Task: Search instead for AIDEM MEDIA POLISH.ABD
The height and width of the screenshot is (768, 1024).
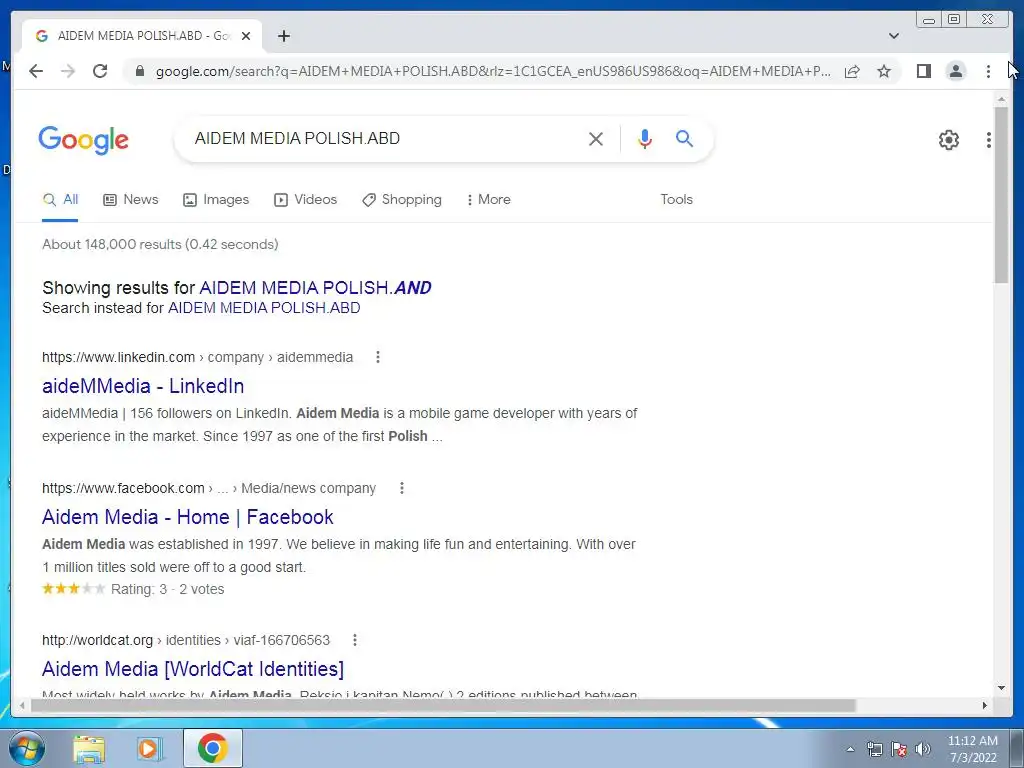Action: click(264, 308)
